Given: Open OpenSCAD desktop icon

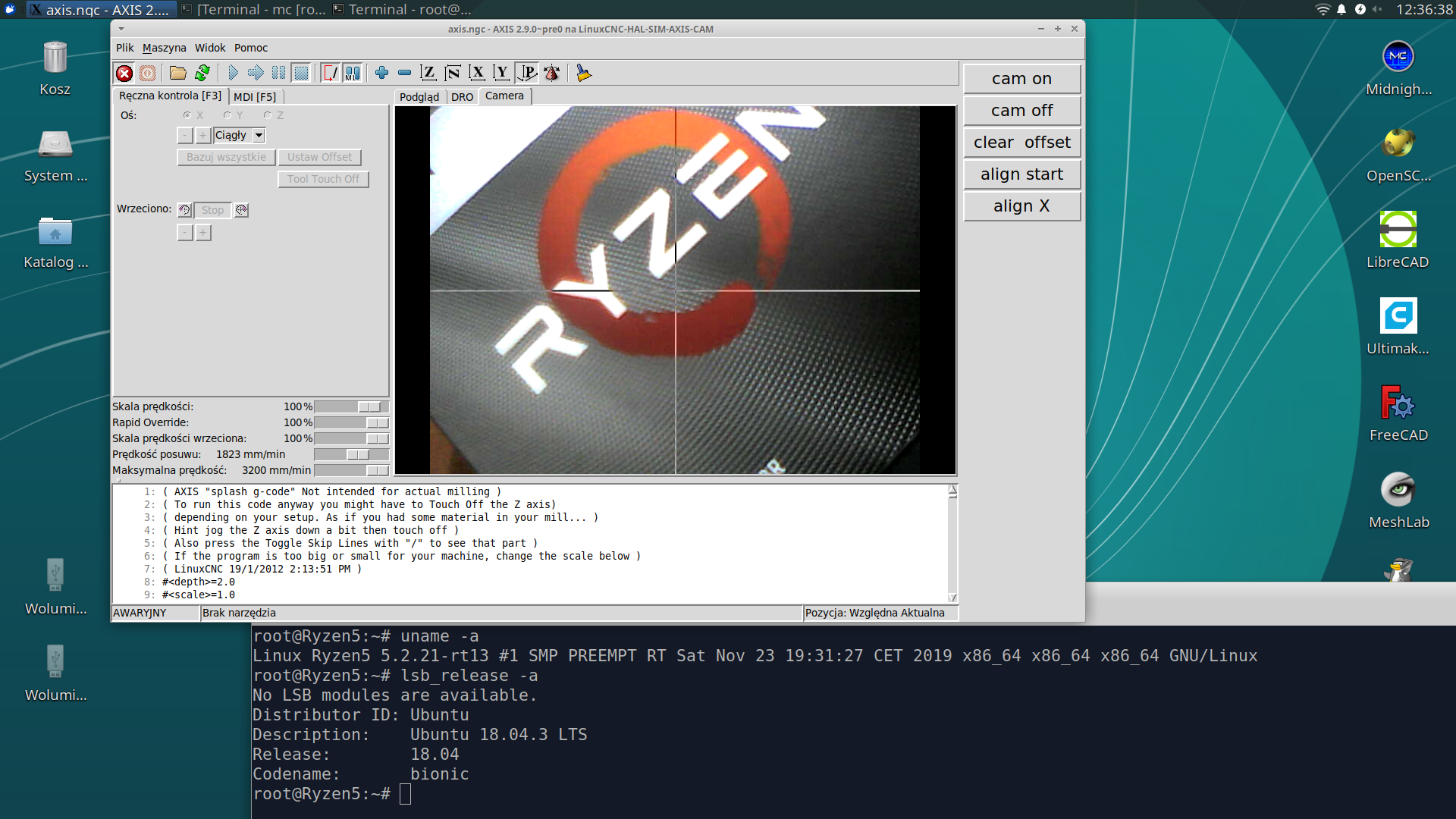Looking at the screenshot, I should pos(1398,155).
